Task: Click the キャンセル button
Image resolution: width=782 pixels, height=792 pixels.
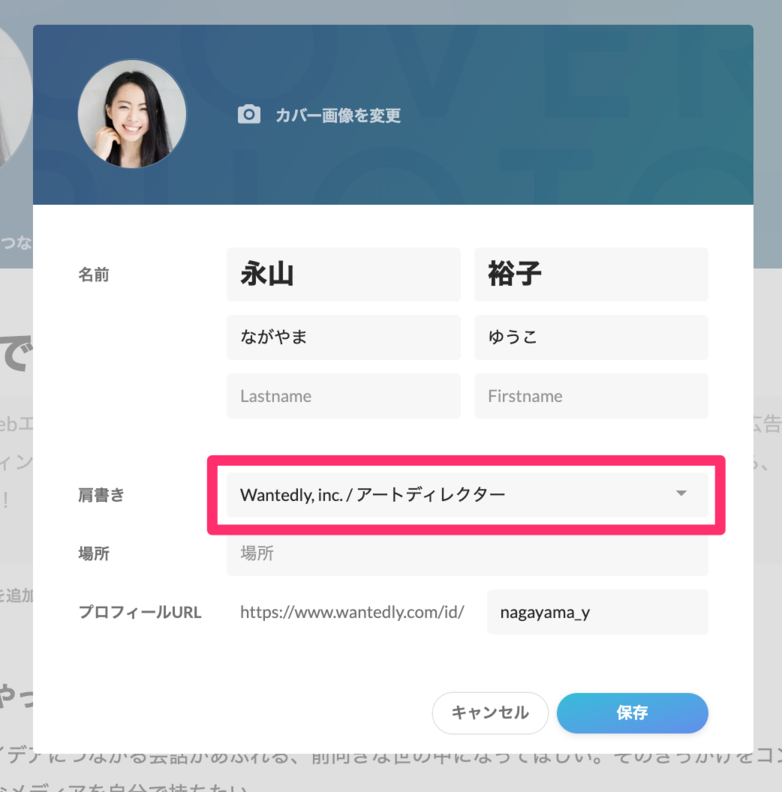Action: [490, 713]
